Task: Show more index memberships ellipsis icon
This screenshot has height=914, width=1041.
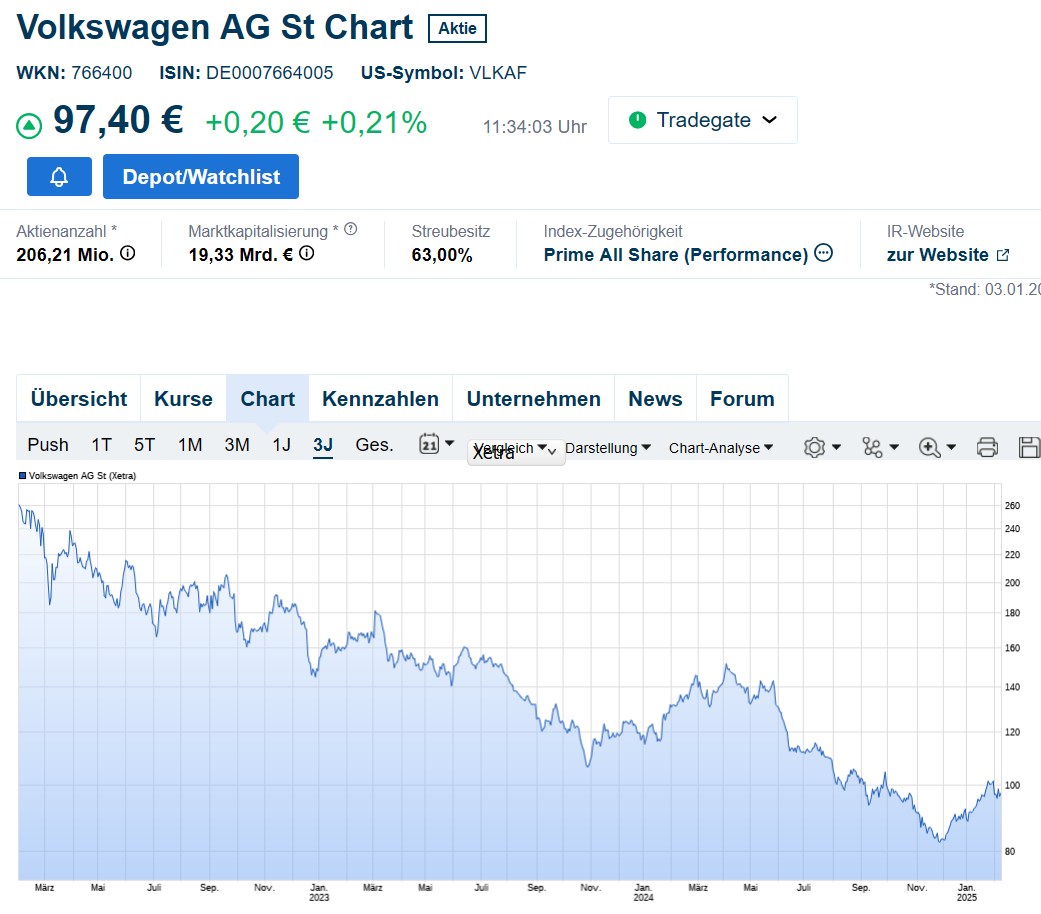Action: 823,253
